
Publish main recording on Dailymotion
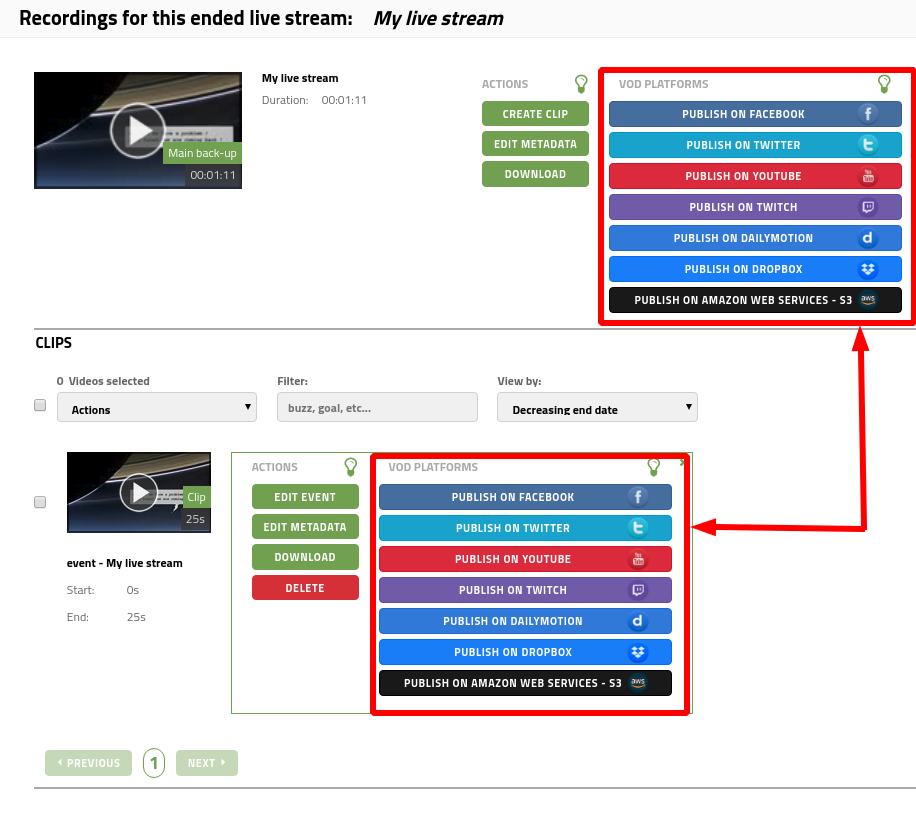point(755,238)
